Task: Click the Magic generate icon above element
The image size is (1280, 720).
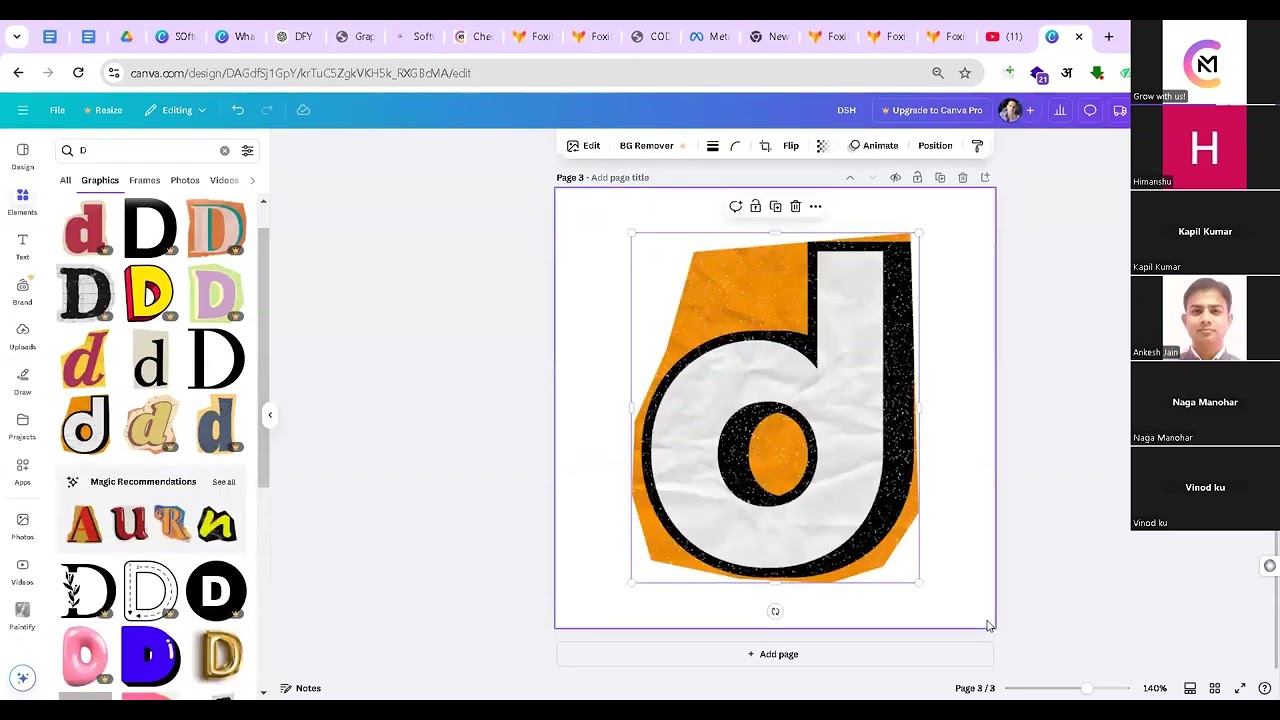Action: pyautogui.click(x=735, y=206)
